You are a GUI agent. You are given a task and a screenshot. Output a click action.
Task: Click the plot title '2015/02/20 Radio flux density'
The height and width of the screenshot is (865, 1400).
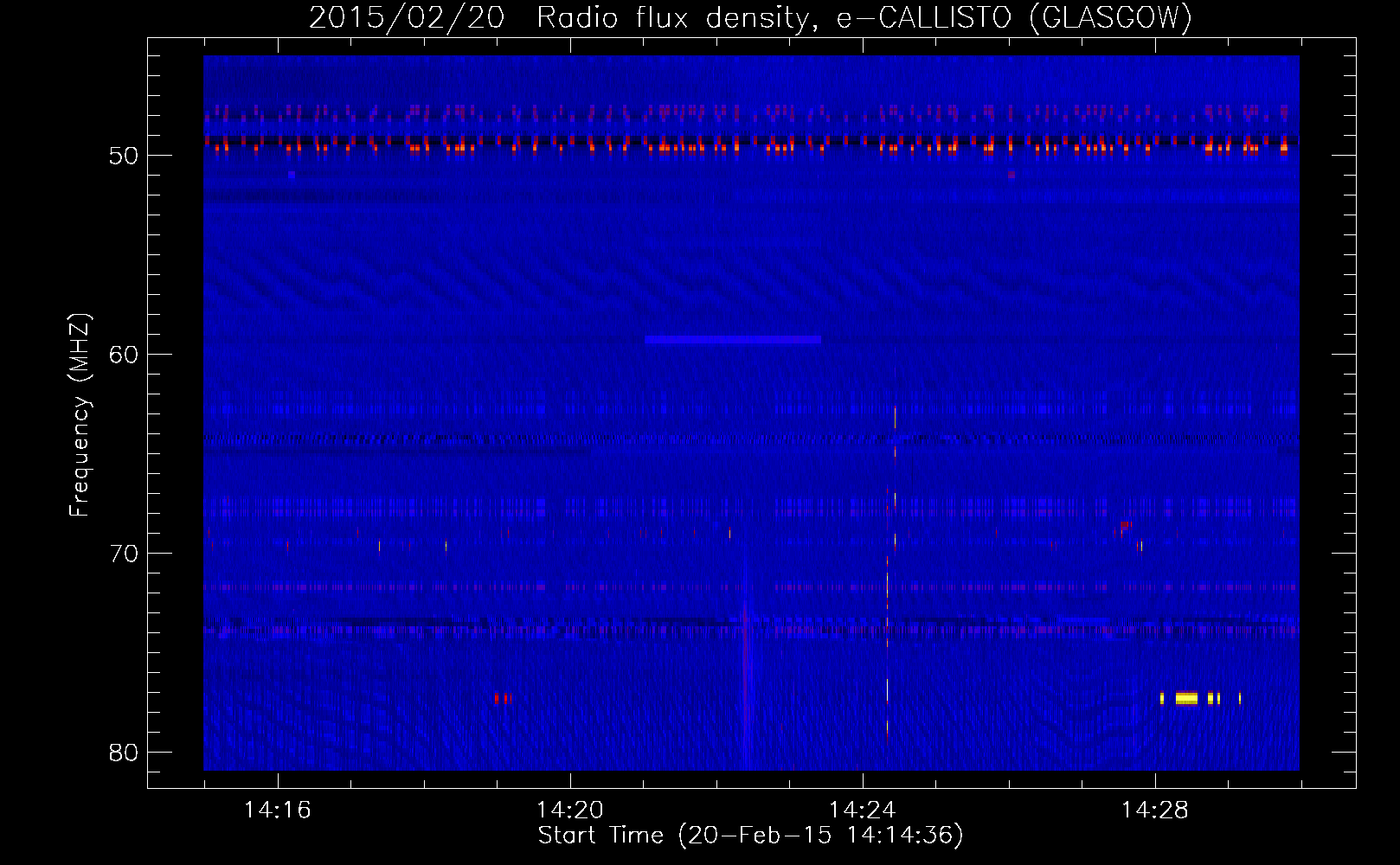750,17
